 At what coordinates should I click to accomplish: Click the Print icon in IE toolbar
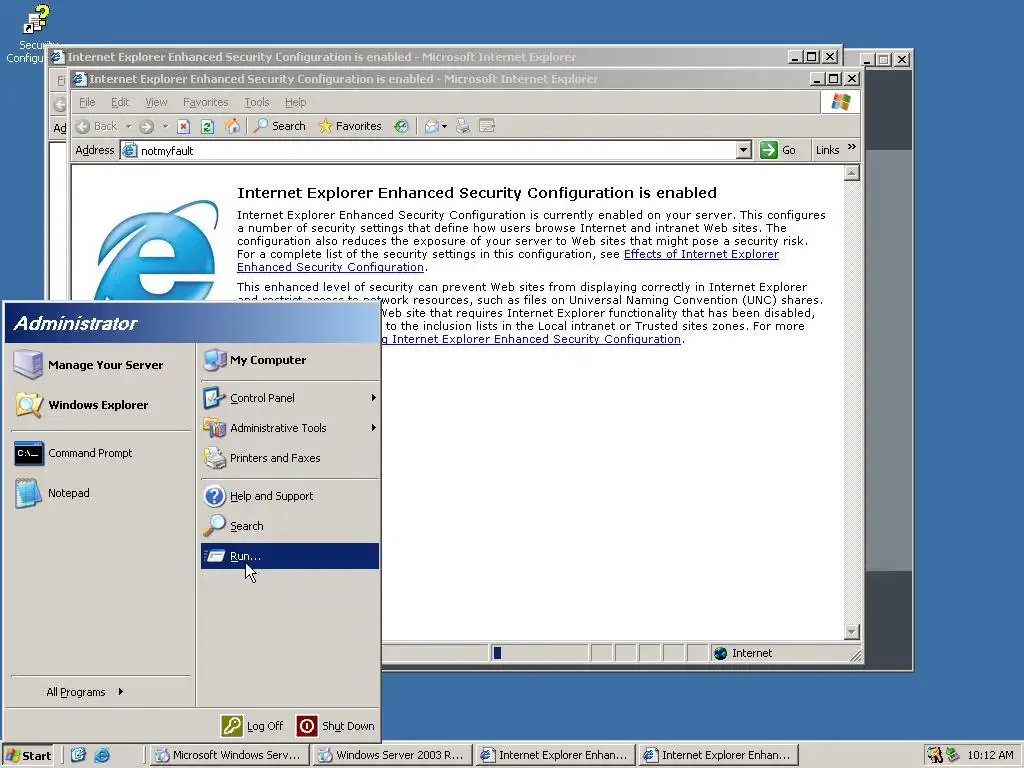462,126
